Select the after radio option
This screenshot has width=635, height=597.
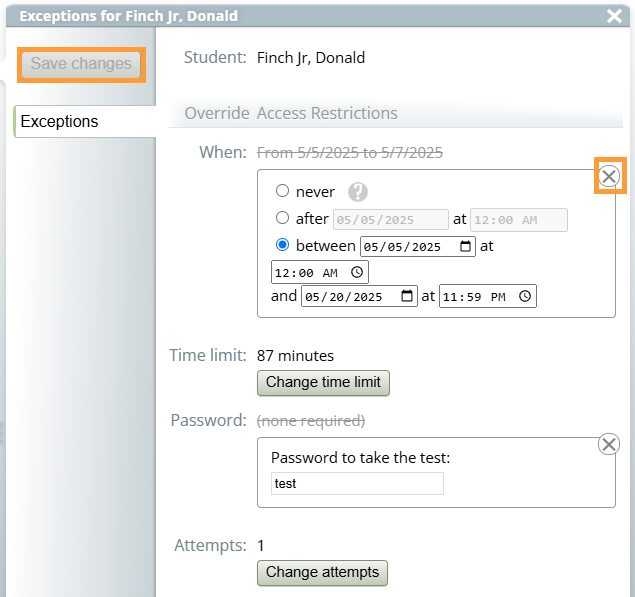coord(282,218)
